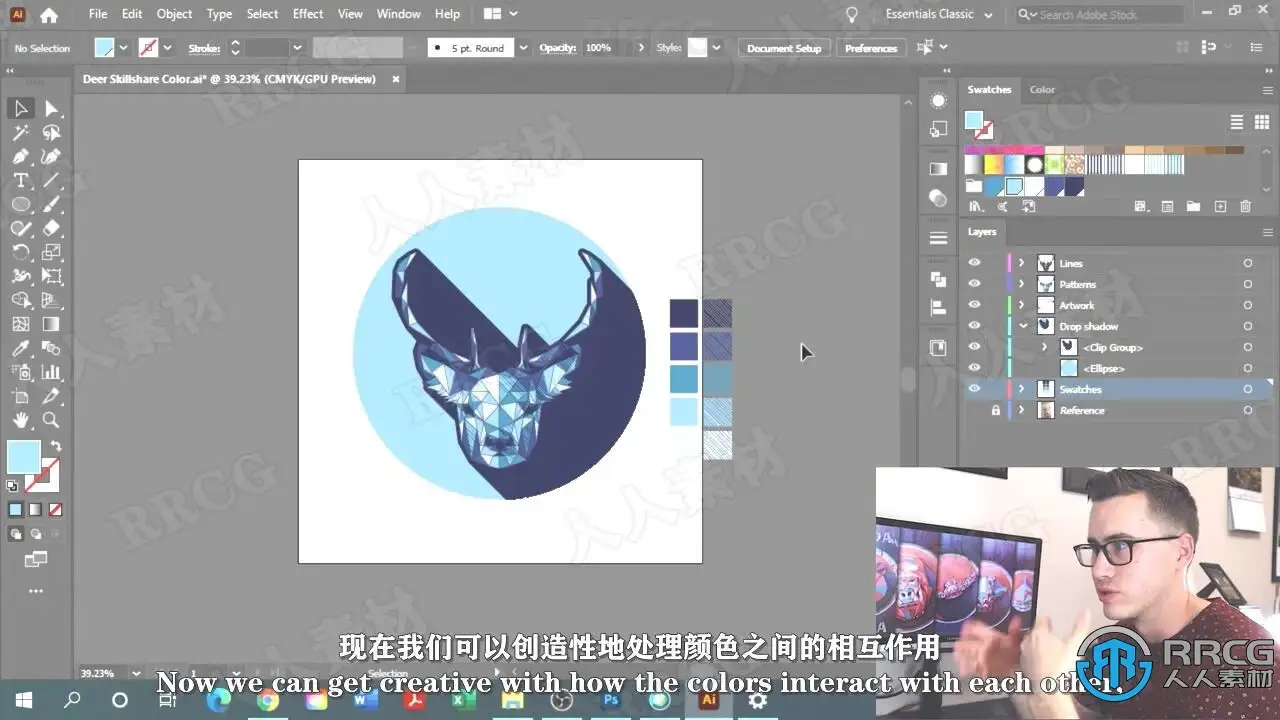This screenshot has width=1280, height=720.
Task: Select the Lasso tool
Action: click(51, 133)
